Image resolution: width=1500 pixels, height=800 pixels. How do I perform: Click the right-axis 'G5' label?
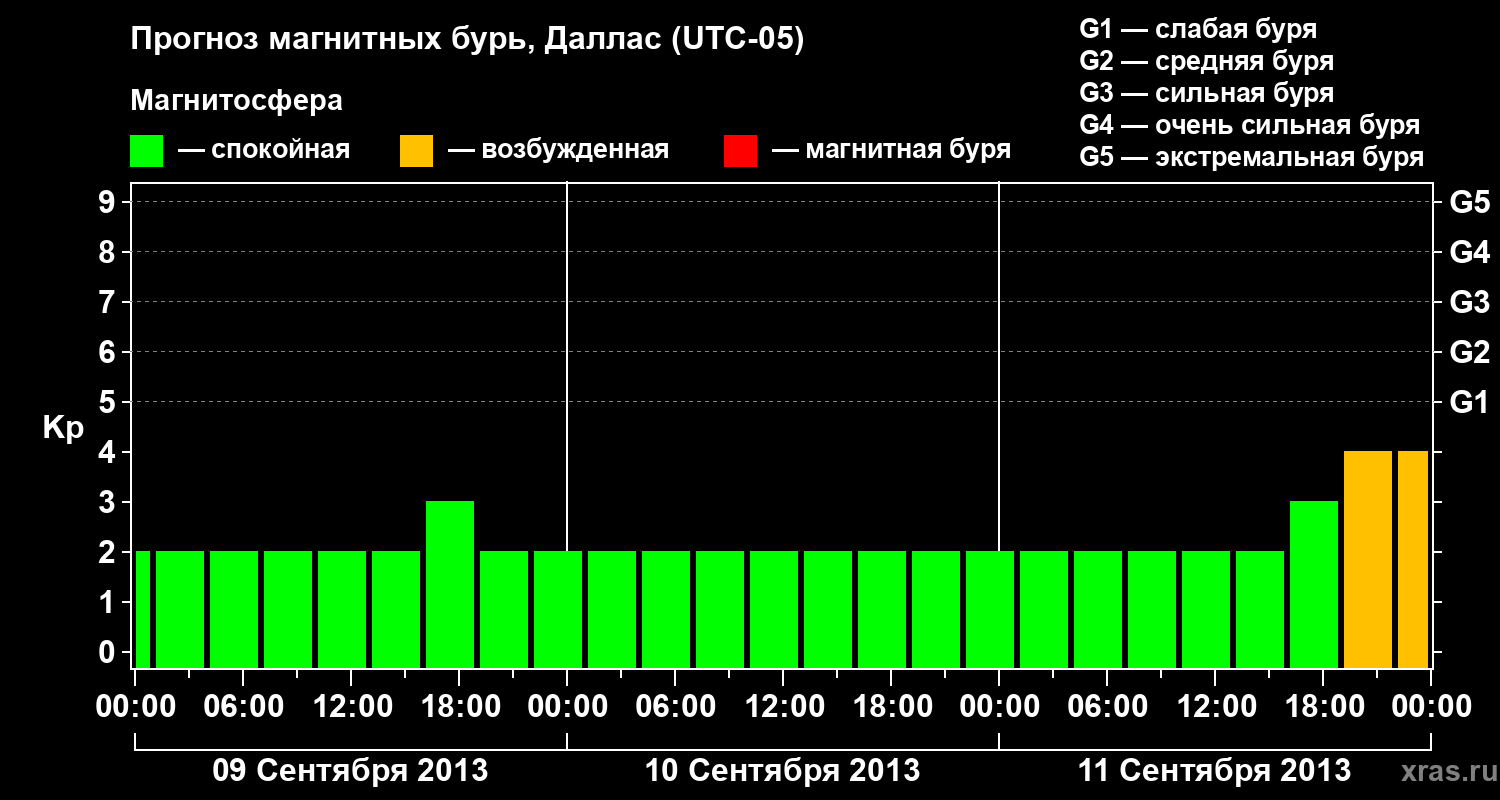pyautogui.click(x=1470, y=202)
